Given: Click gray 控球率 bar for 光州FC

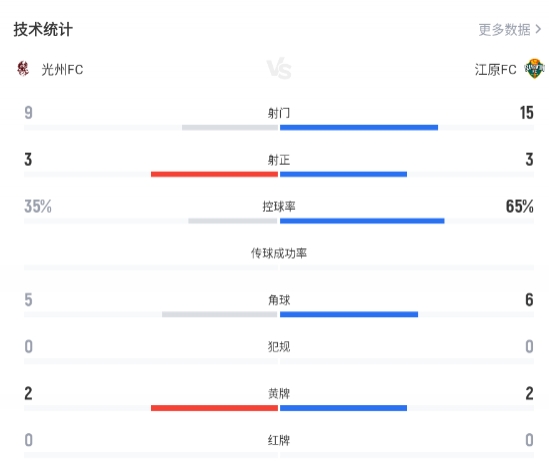Looking at the screenshot, I should pos(233,221).
